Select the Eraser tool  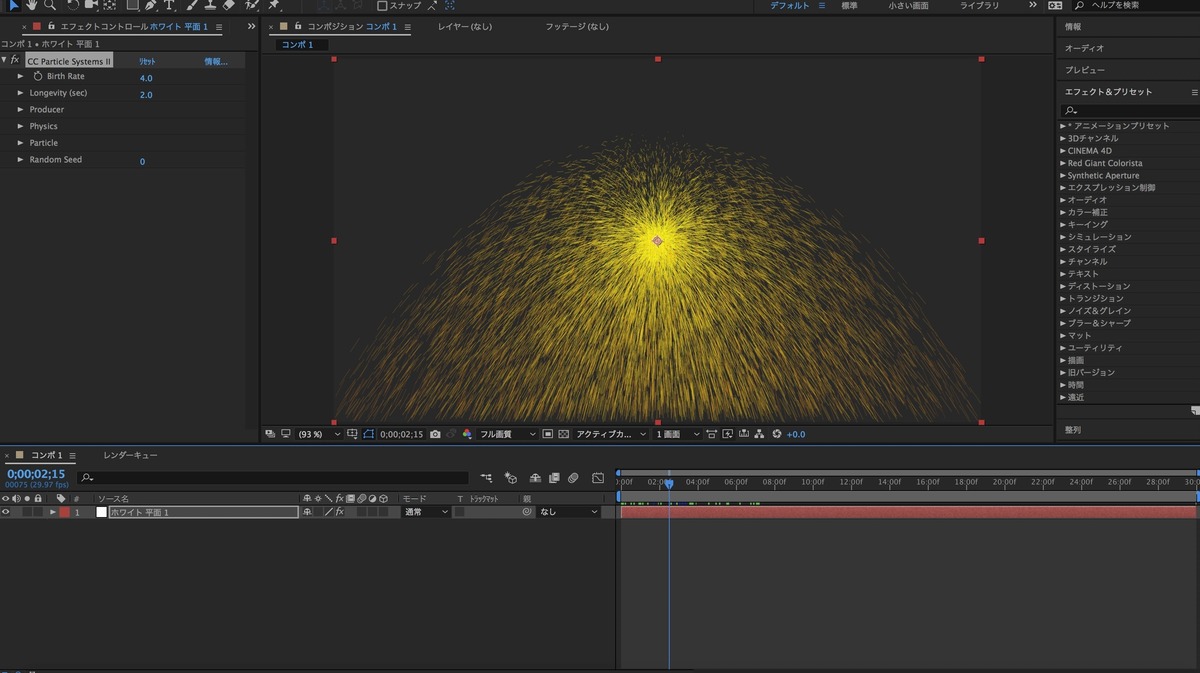228,5
